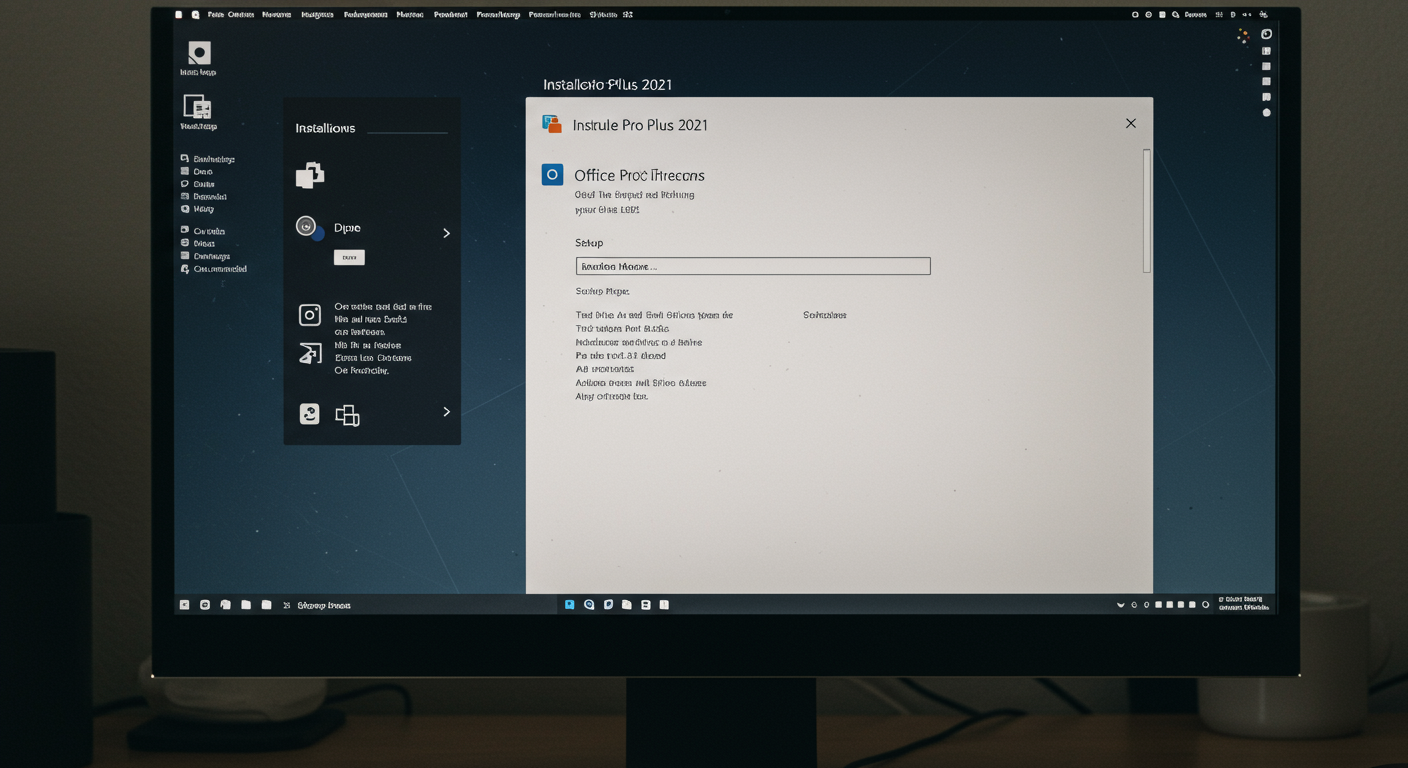This screenshot has width=1408, height=768.
Task: Open the clock area in the taskbar corner
Action: pyautogui.click(x=1243, y=603)
